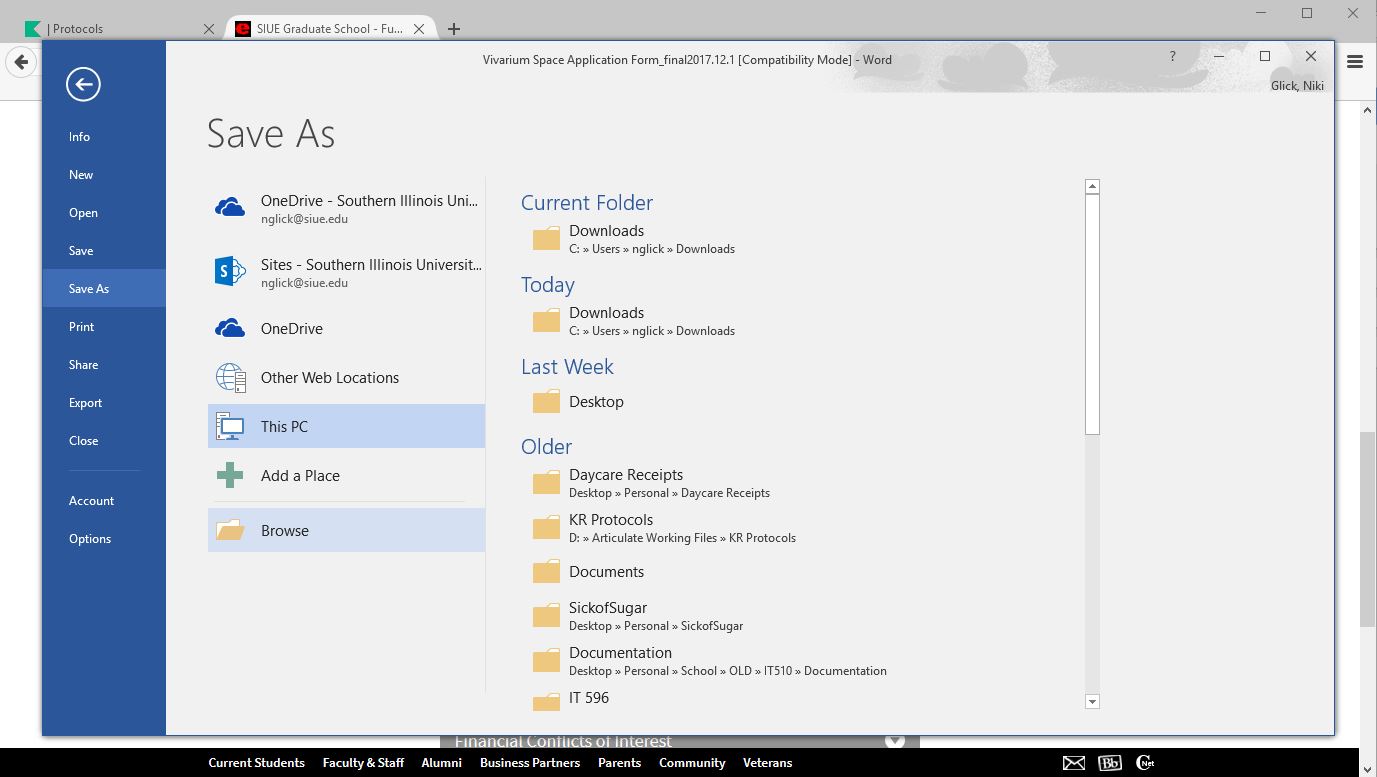This screenshot has width=1377, height=777.
Task: Open the Options menu item
Action: [90, 539]
